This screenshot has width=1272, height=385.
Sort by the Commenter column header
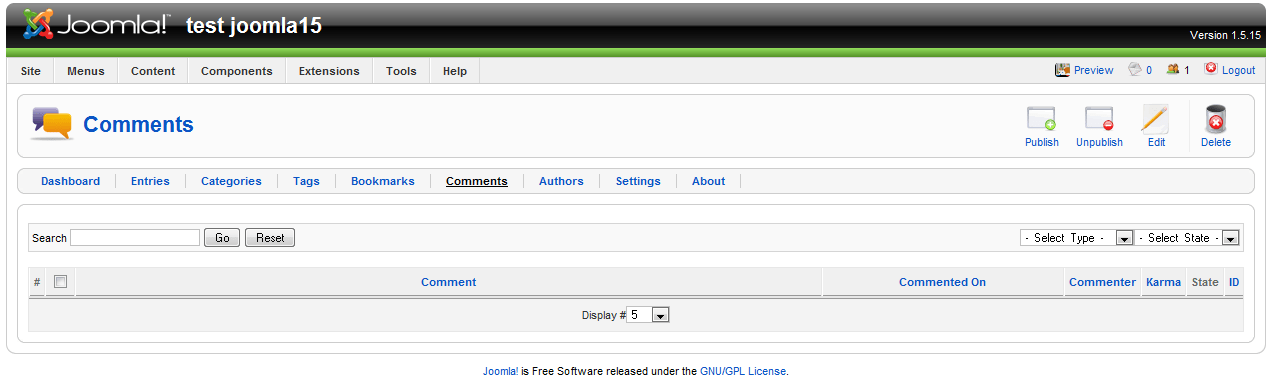tap(1102, 282)
